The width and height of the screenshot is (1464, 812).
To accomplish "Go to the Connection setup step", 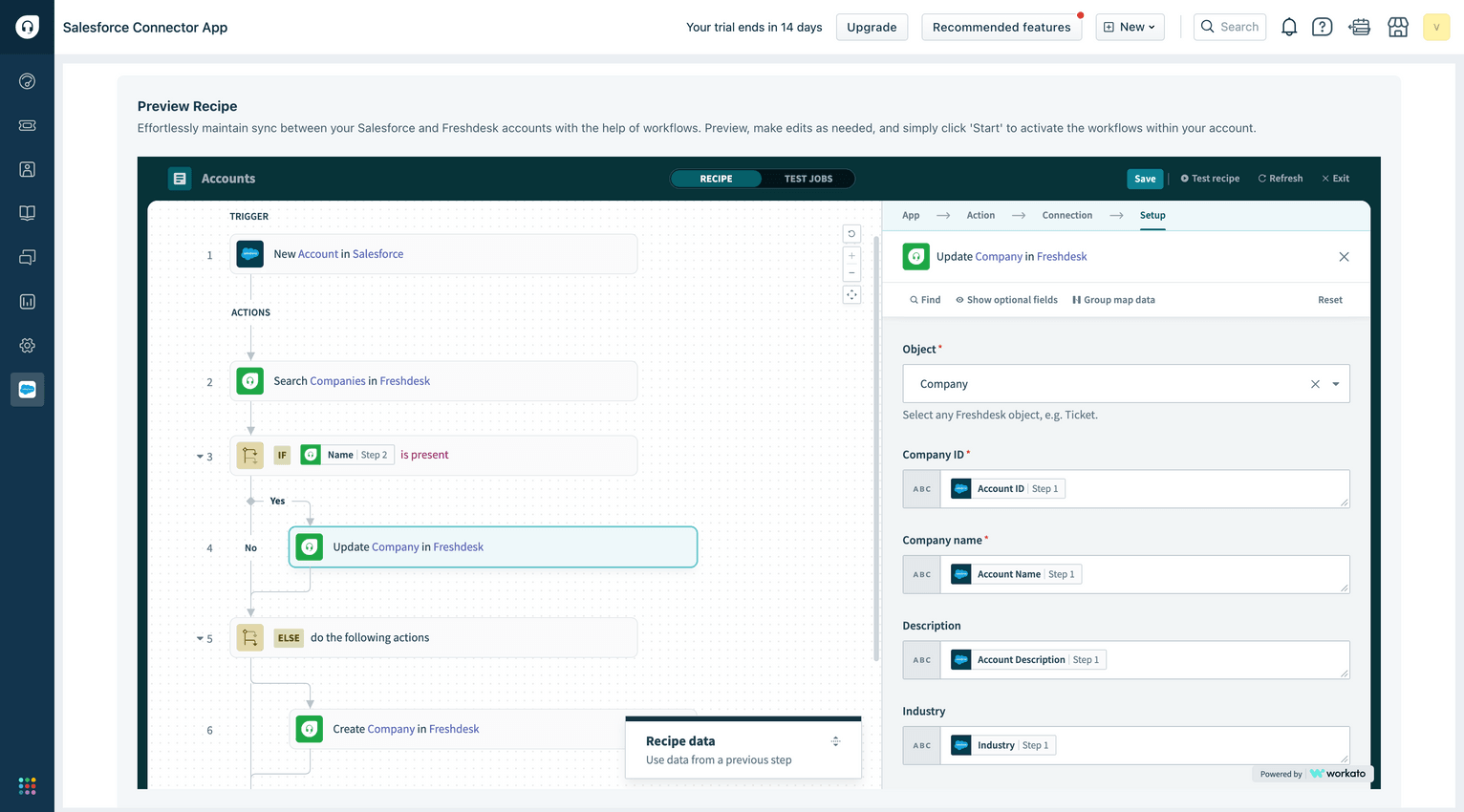I will click(1066, 215).
